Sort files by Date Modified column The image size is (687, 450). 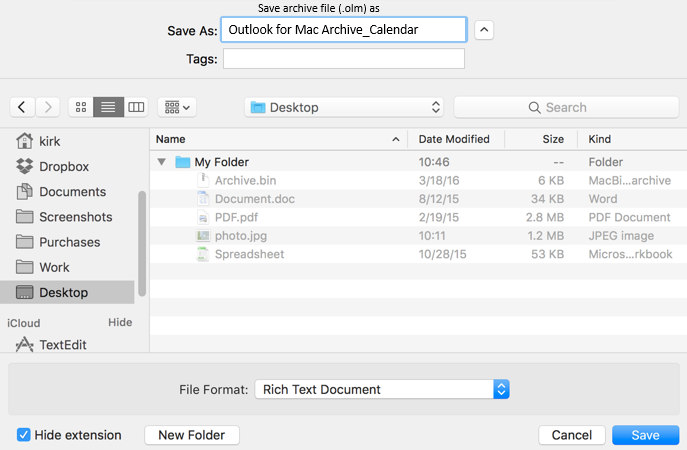coord(455,139)
